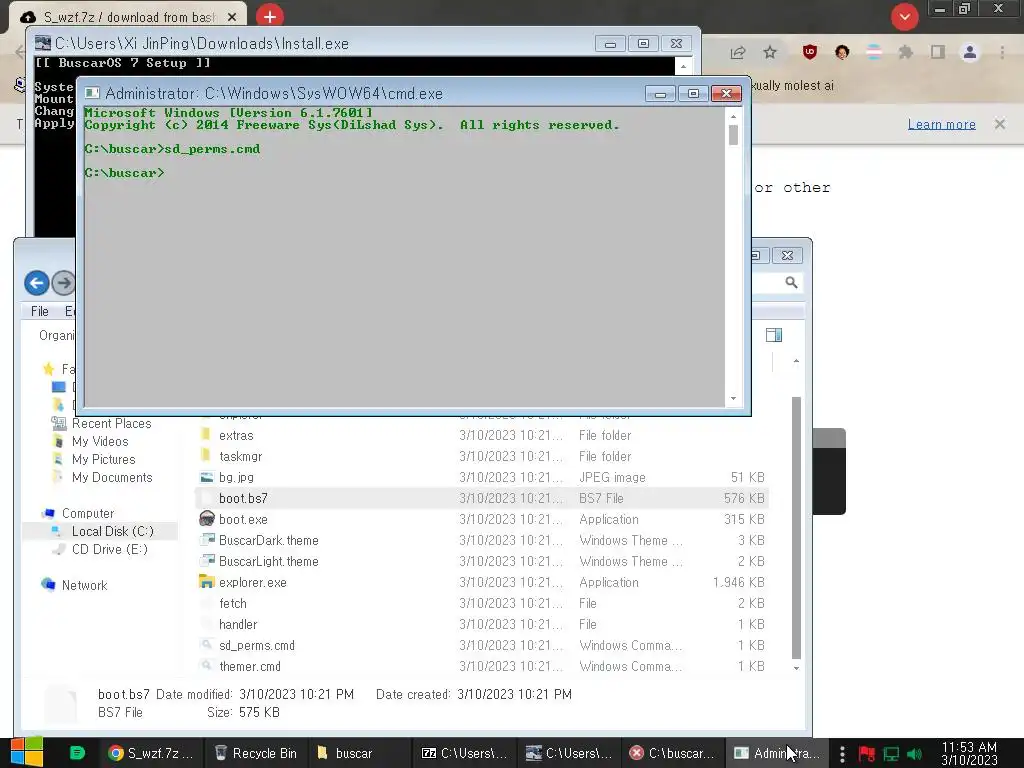Click the Install.exe window title icon
Screen dimensions: 1024x768
pos(43,43)
